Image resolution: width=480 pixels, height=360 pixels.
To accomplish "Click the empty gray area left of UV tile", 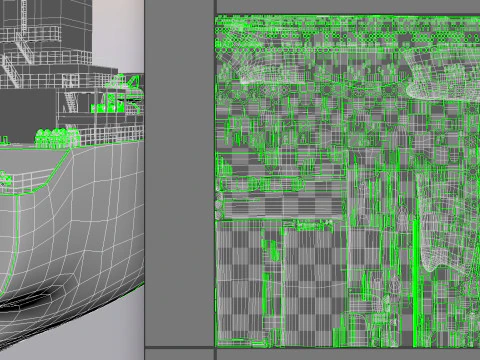I will [x=180, y=173].
